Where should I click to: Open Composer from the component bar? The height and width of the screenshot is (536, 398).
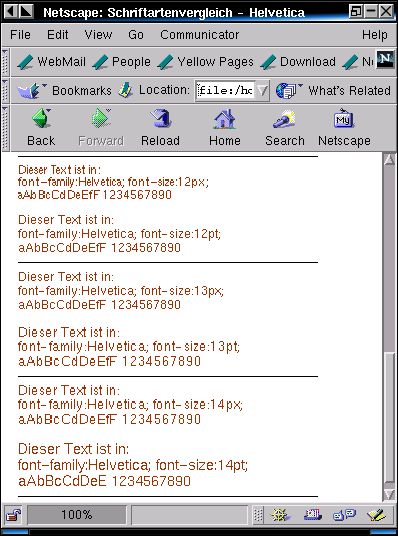point(376,515)
